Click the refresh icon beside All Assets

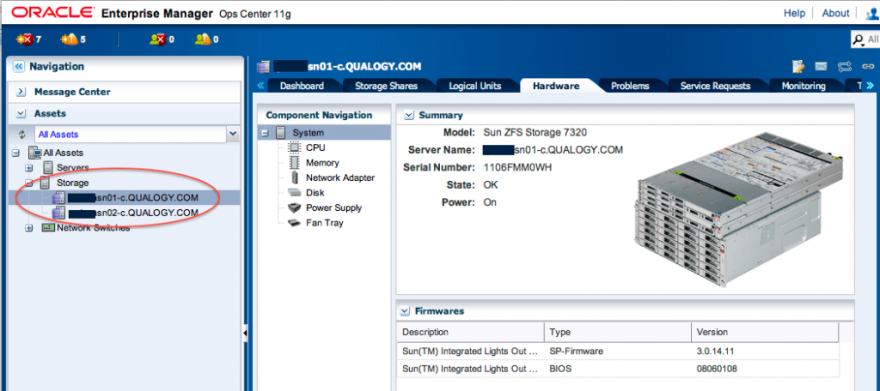(23, 135)
